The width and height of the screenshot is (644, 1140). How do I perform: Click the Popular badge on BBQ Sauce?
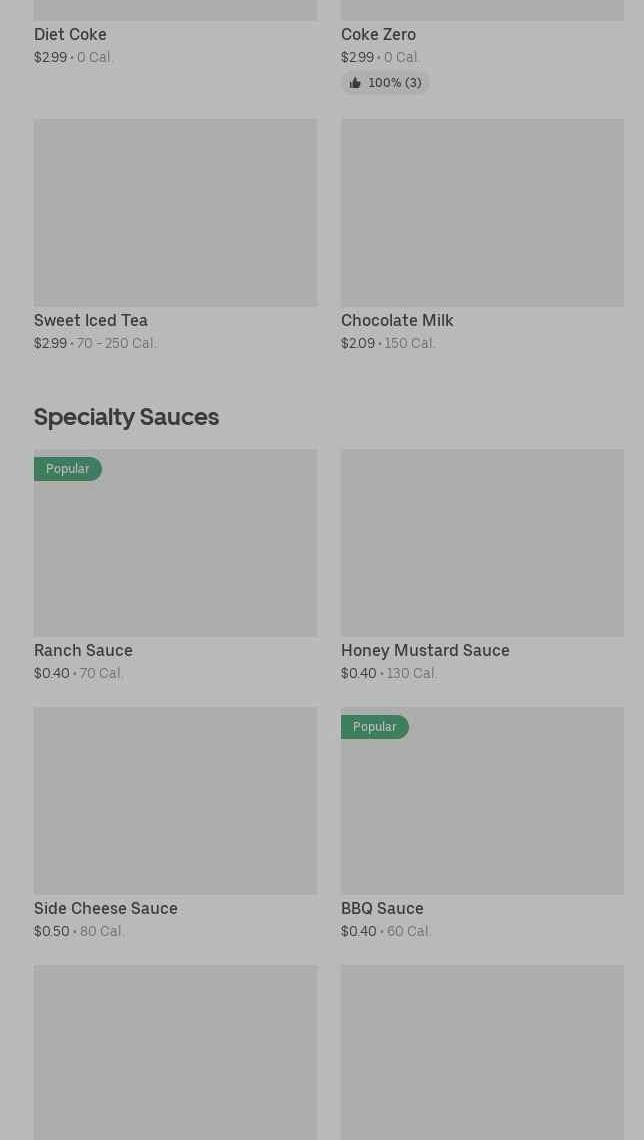374,727
